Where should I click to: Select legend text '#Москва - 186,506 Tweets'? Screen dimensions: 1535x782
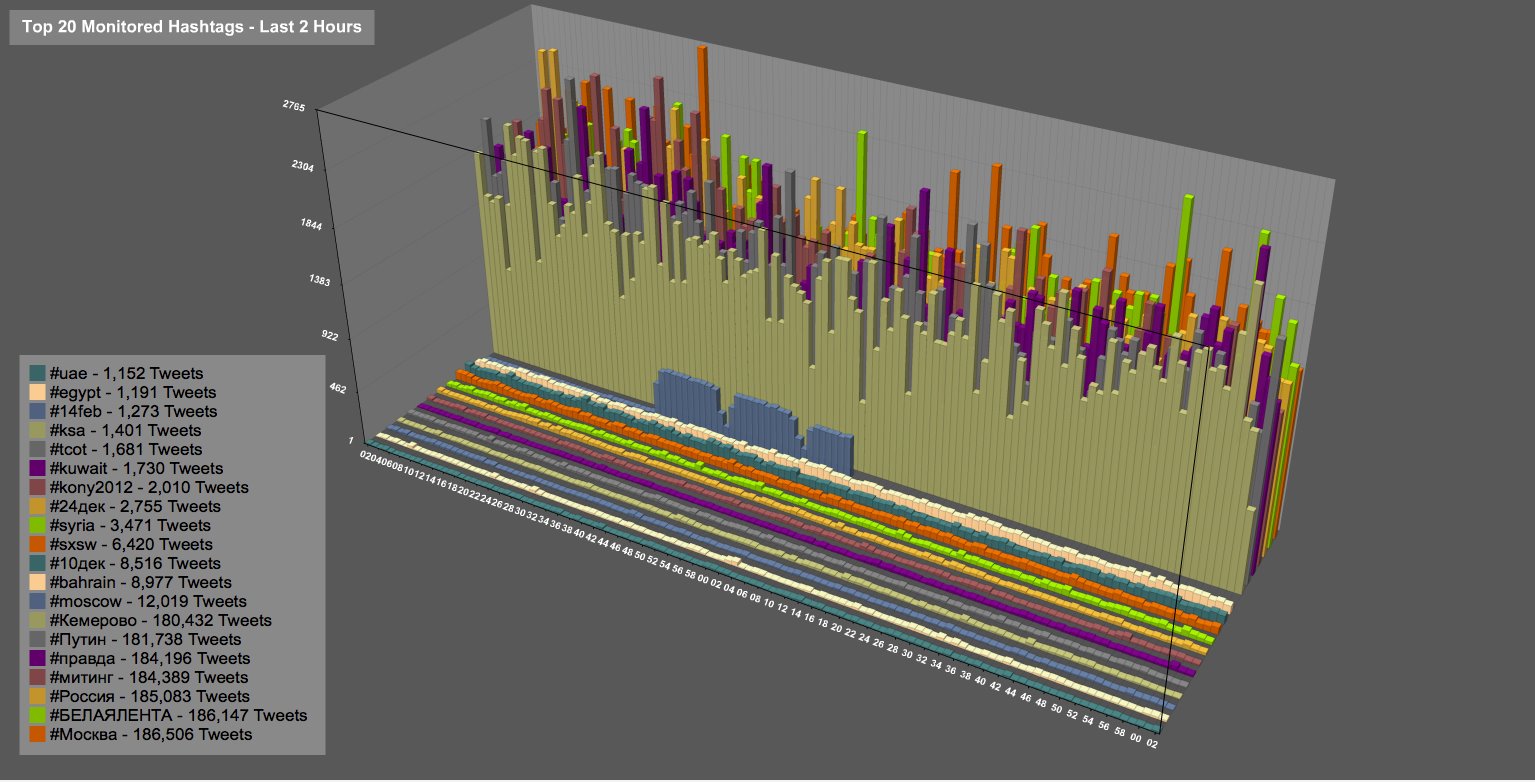pyautogui.click(x=151, y=734)
